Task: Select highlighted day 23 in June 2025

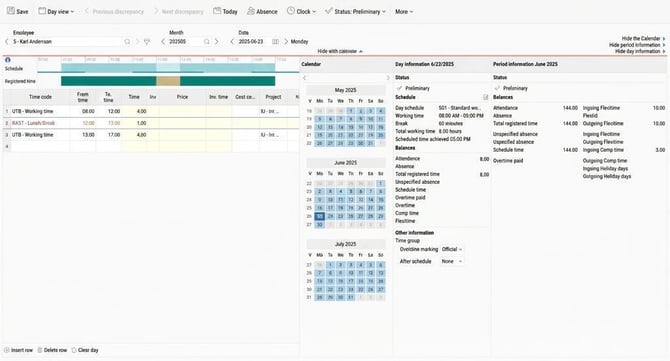Action: 319,216
